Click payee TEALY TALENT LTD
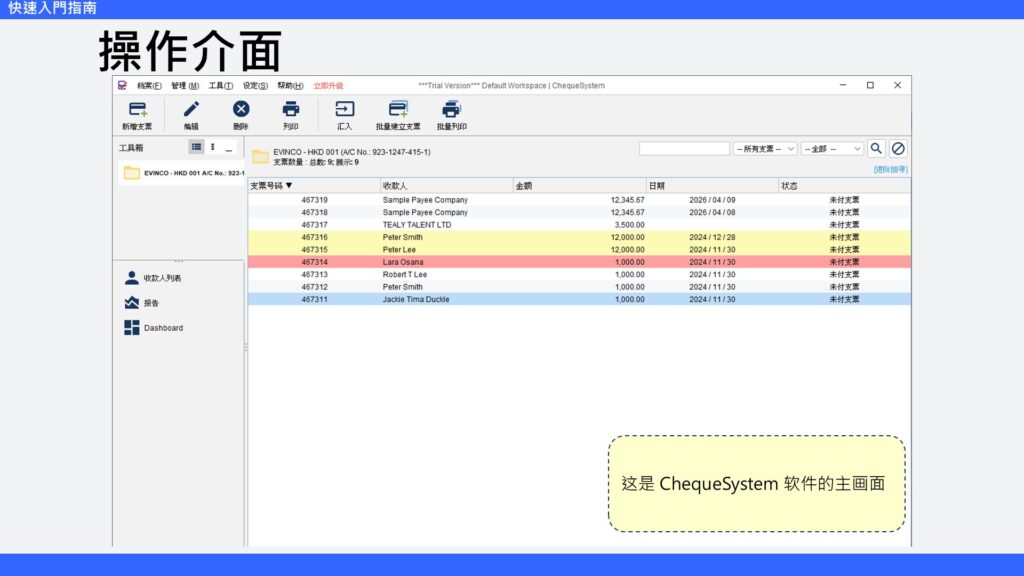 (417, 225)
